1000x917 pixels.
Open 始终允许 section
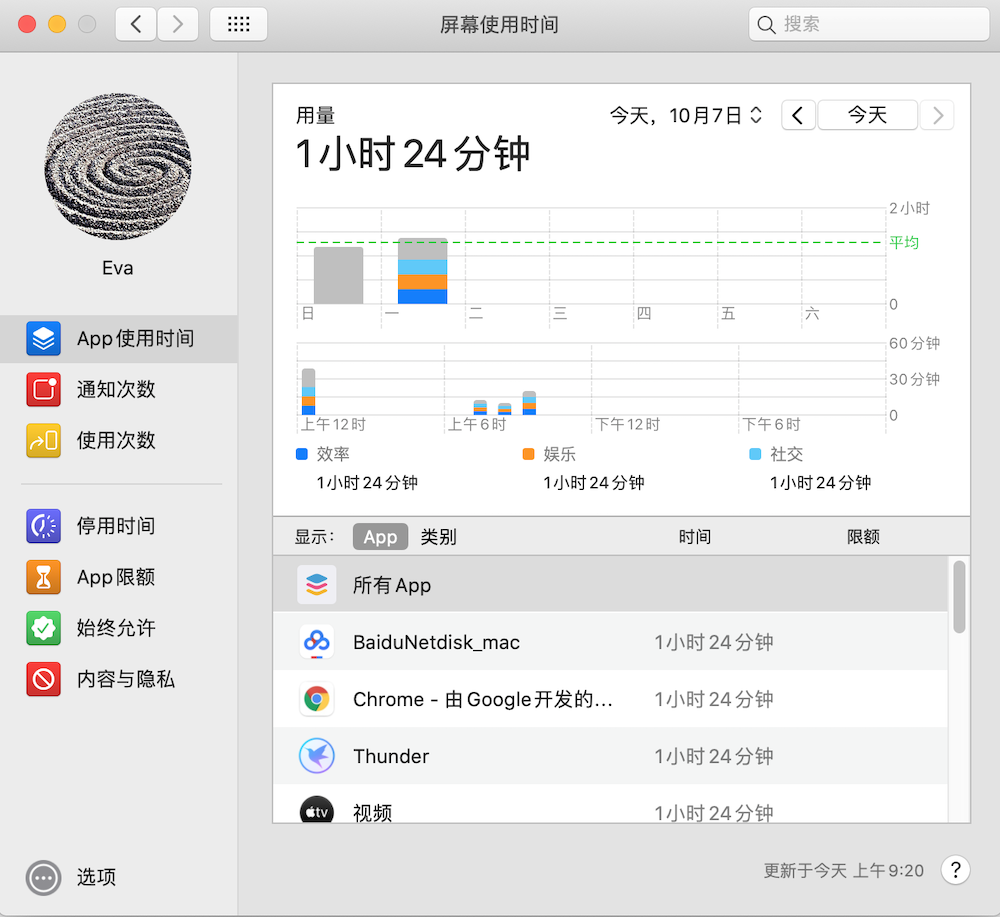(118, 628)
